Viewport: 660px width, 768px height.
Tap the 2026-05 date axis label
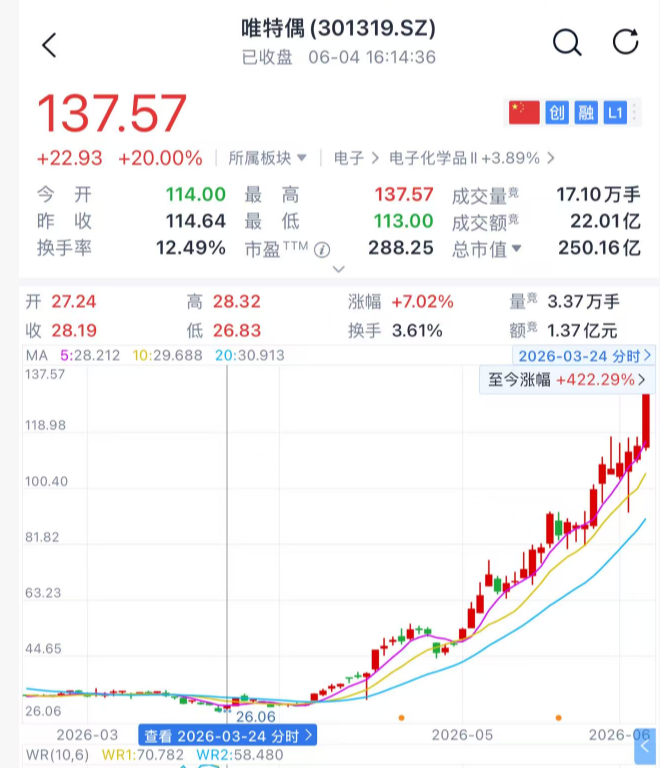tap(462, 735)
